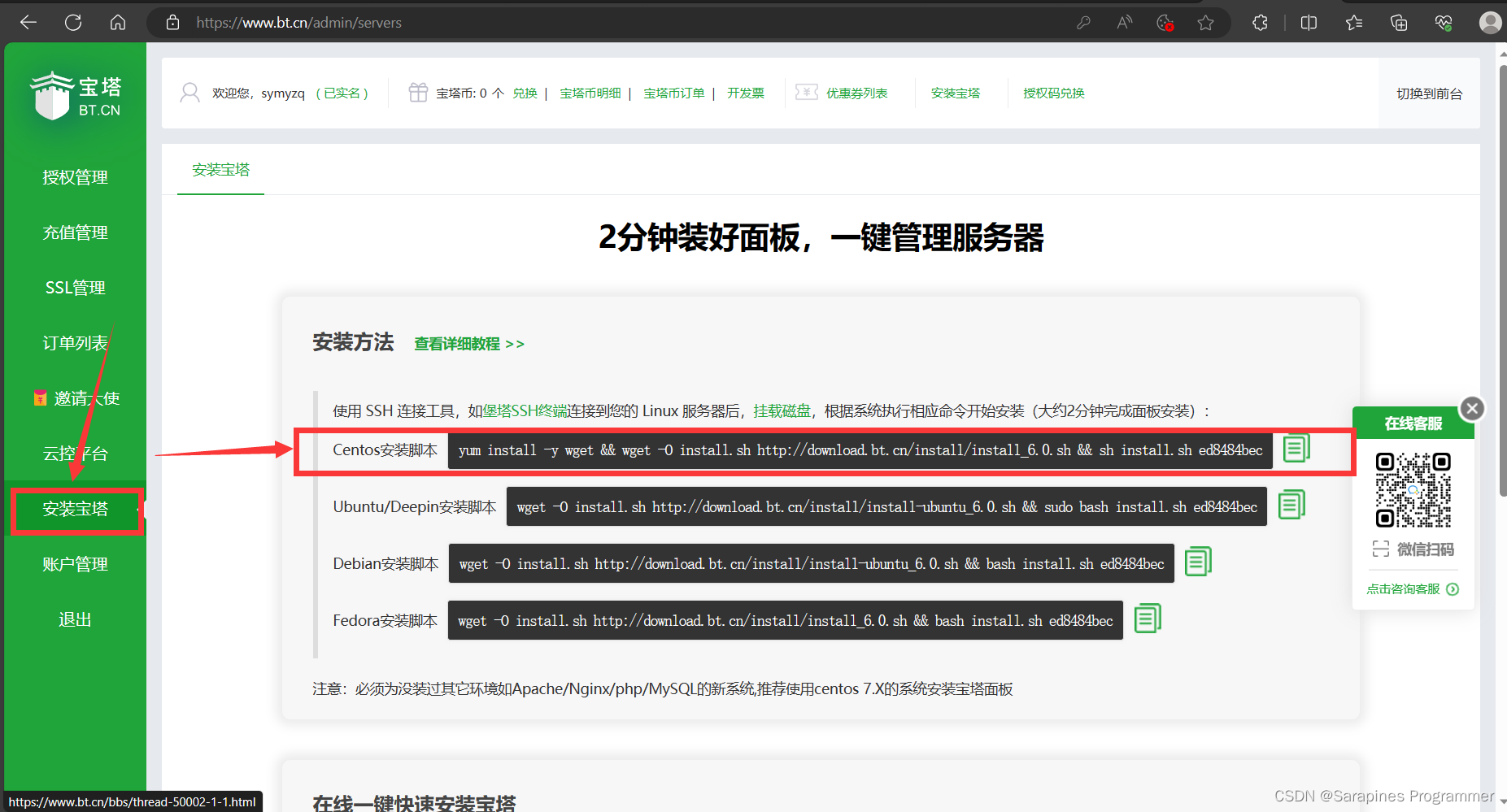Select SSL管理 sidebar item
The image size is (1507, 812).
coord(75,288)
